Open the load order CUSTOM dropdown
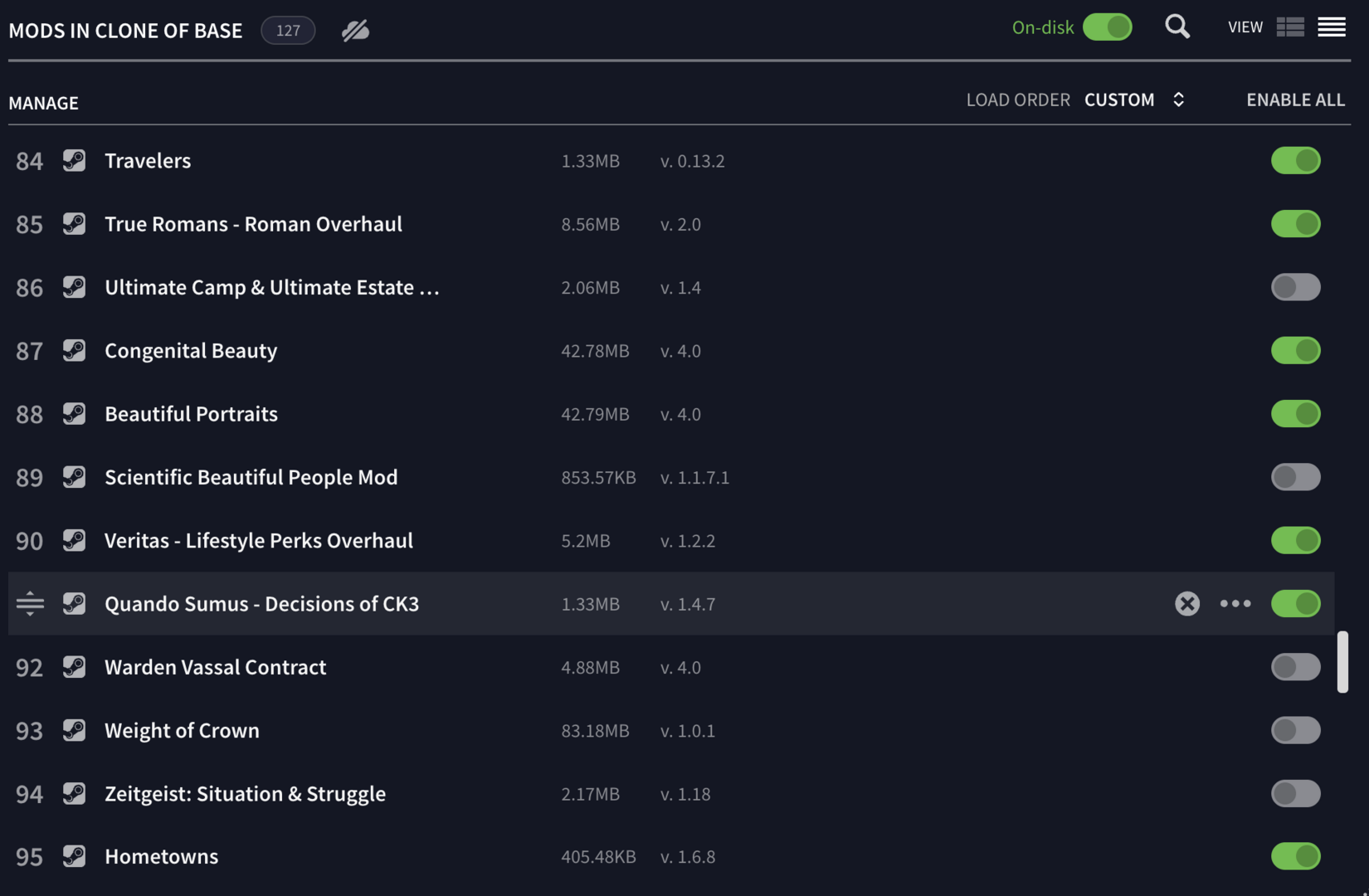 pos(1119,100)
